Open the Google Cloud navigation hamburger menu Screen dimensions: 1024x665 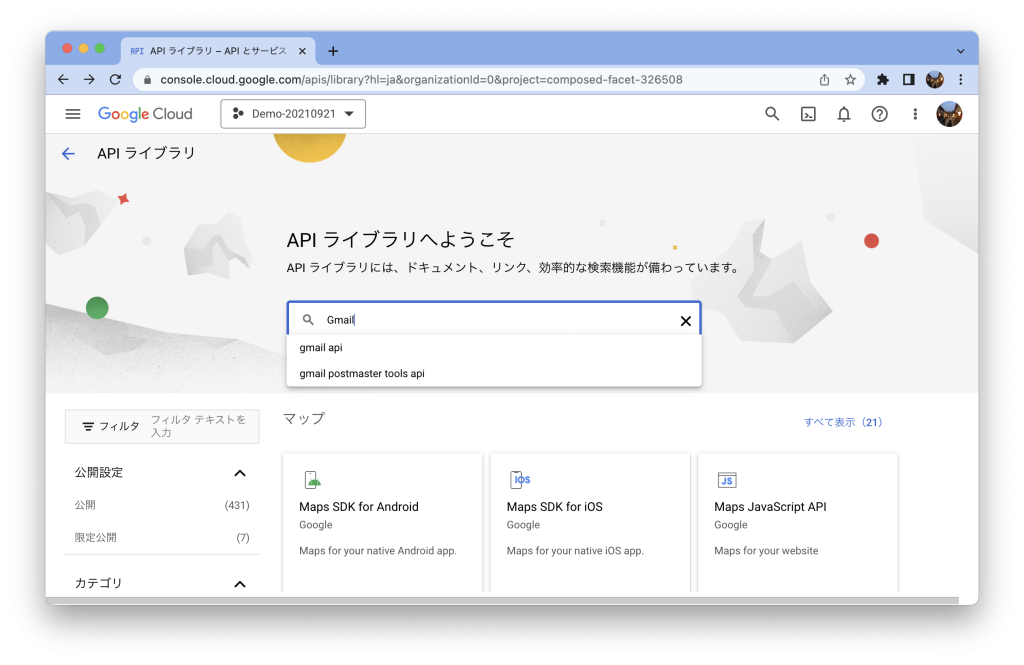pos(72,114)
